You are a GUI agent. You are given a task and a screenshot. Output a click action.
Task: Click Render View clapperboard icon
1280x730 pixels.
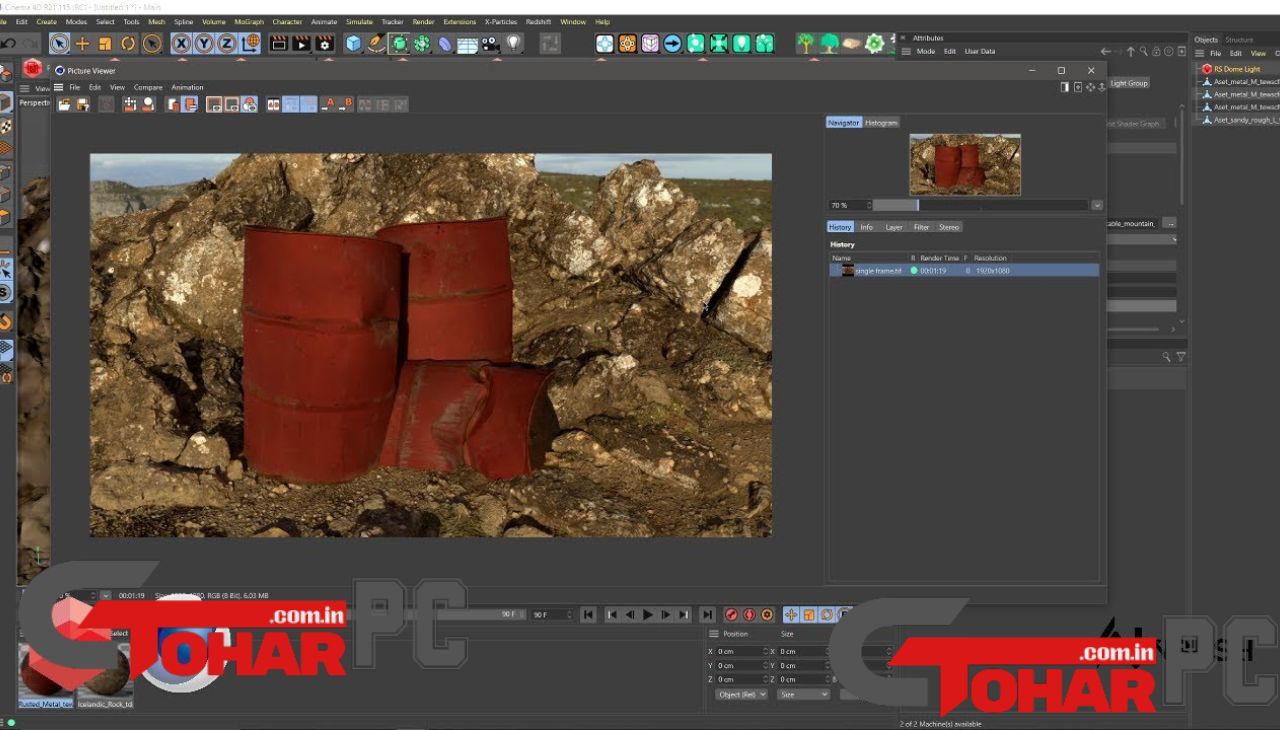tap(279, 43)
